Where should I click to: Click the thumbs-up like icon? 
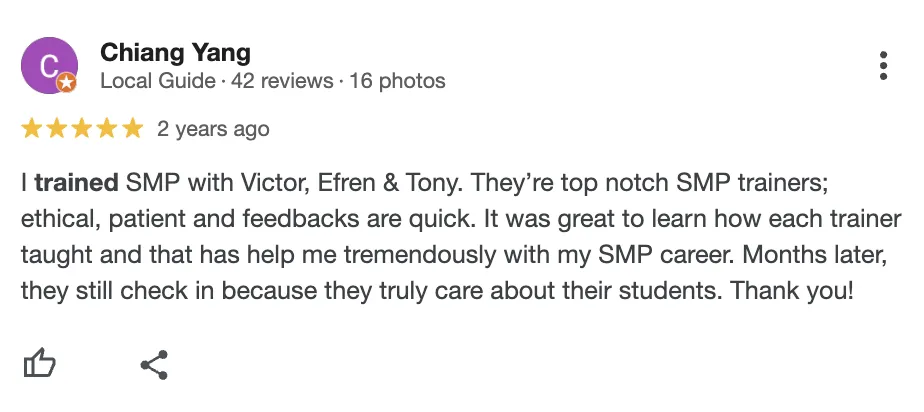pos(39,363)
